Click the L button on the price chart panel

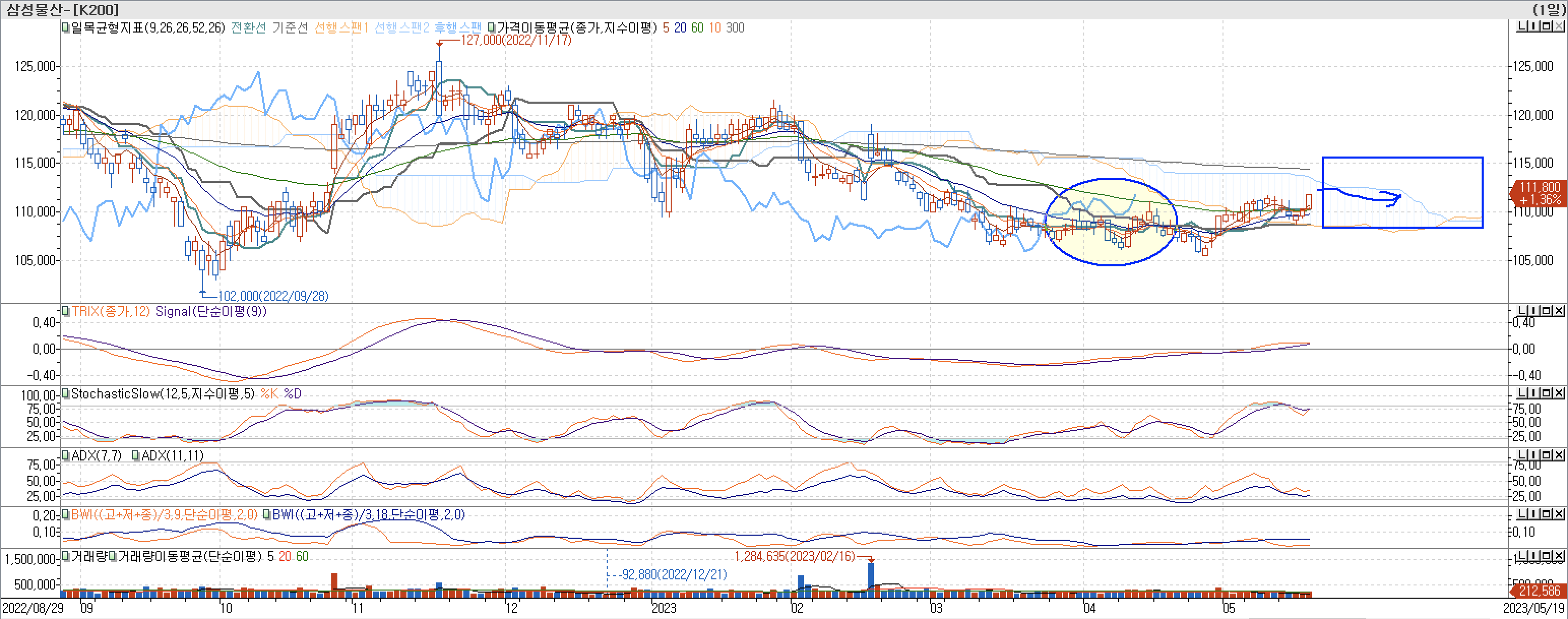coord(1522,26)
